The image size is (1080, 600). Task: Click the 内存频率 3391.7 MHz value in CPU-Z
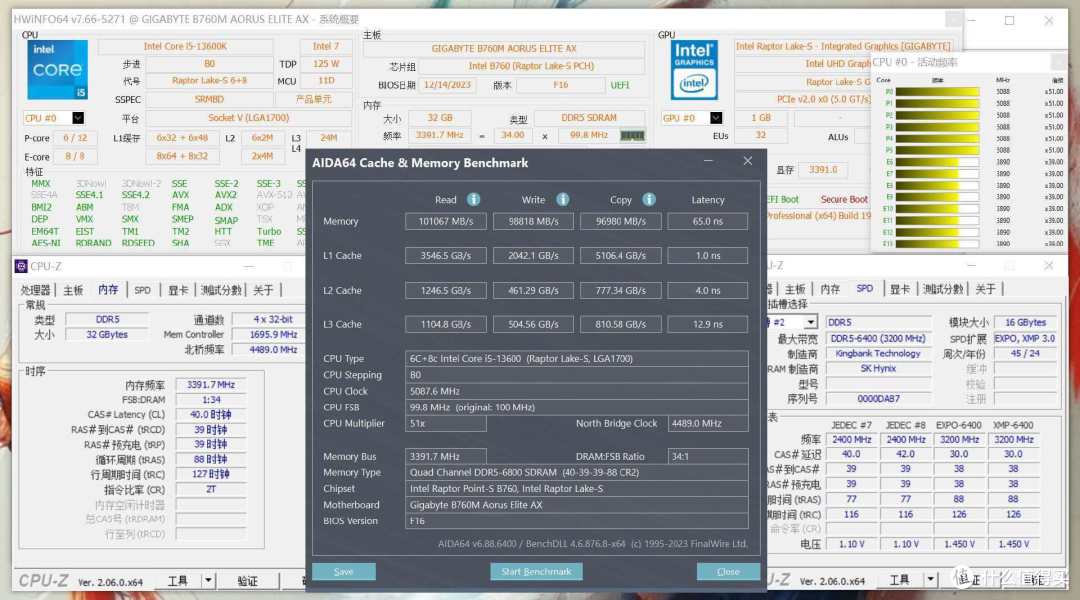211,384
